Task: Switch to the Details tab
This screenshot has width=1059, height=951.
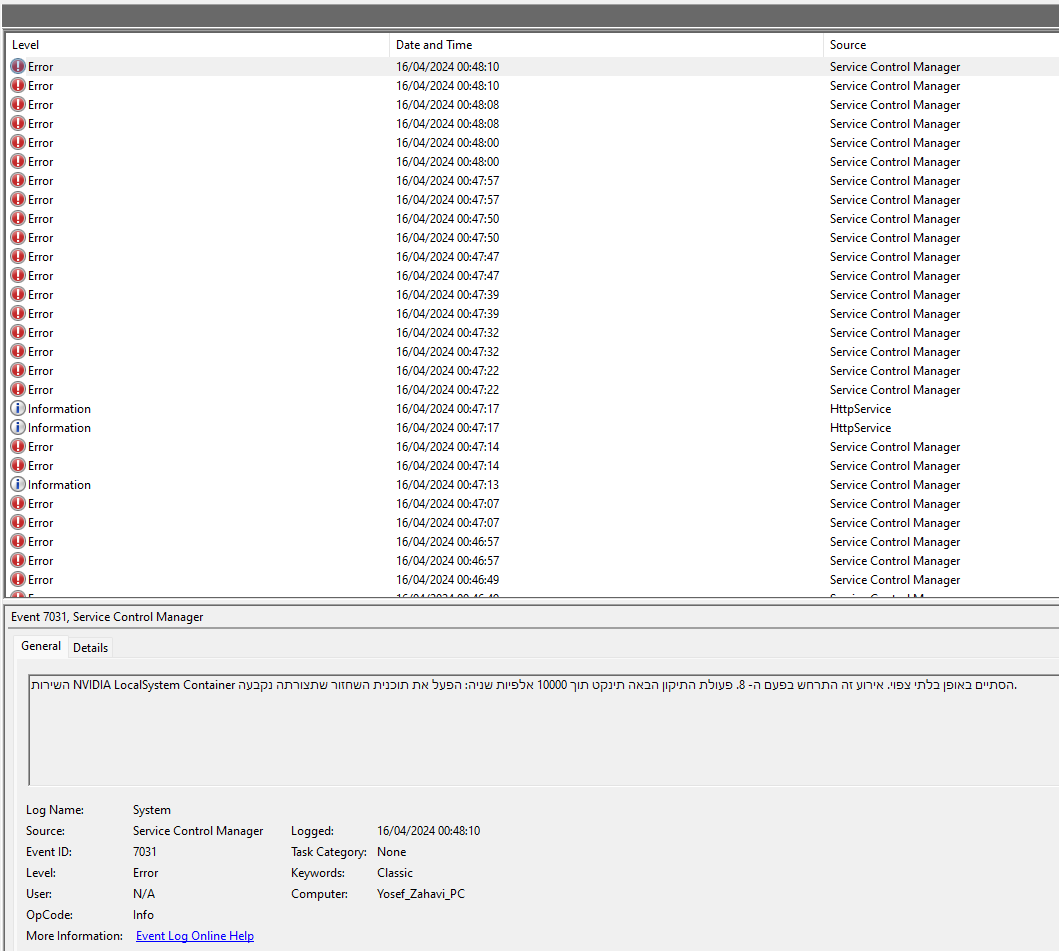Action: (x=90, y=647)
